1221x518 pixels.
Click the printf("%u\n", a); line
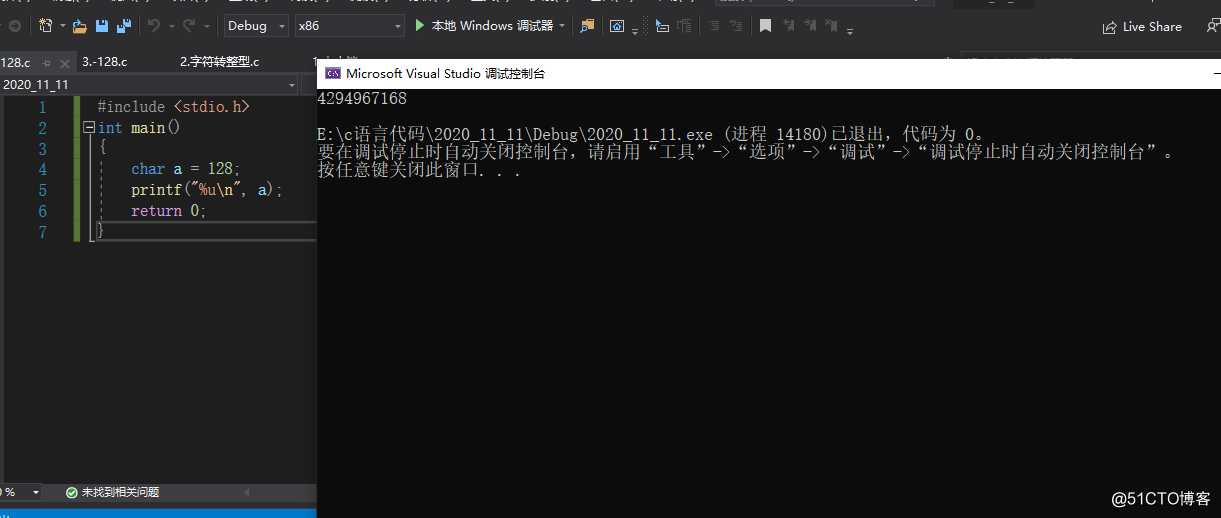pos(207,190)
